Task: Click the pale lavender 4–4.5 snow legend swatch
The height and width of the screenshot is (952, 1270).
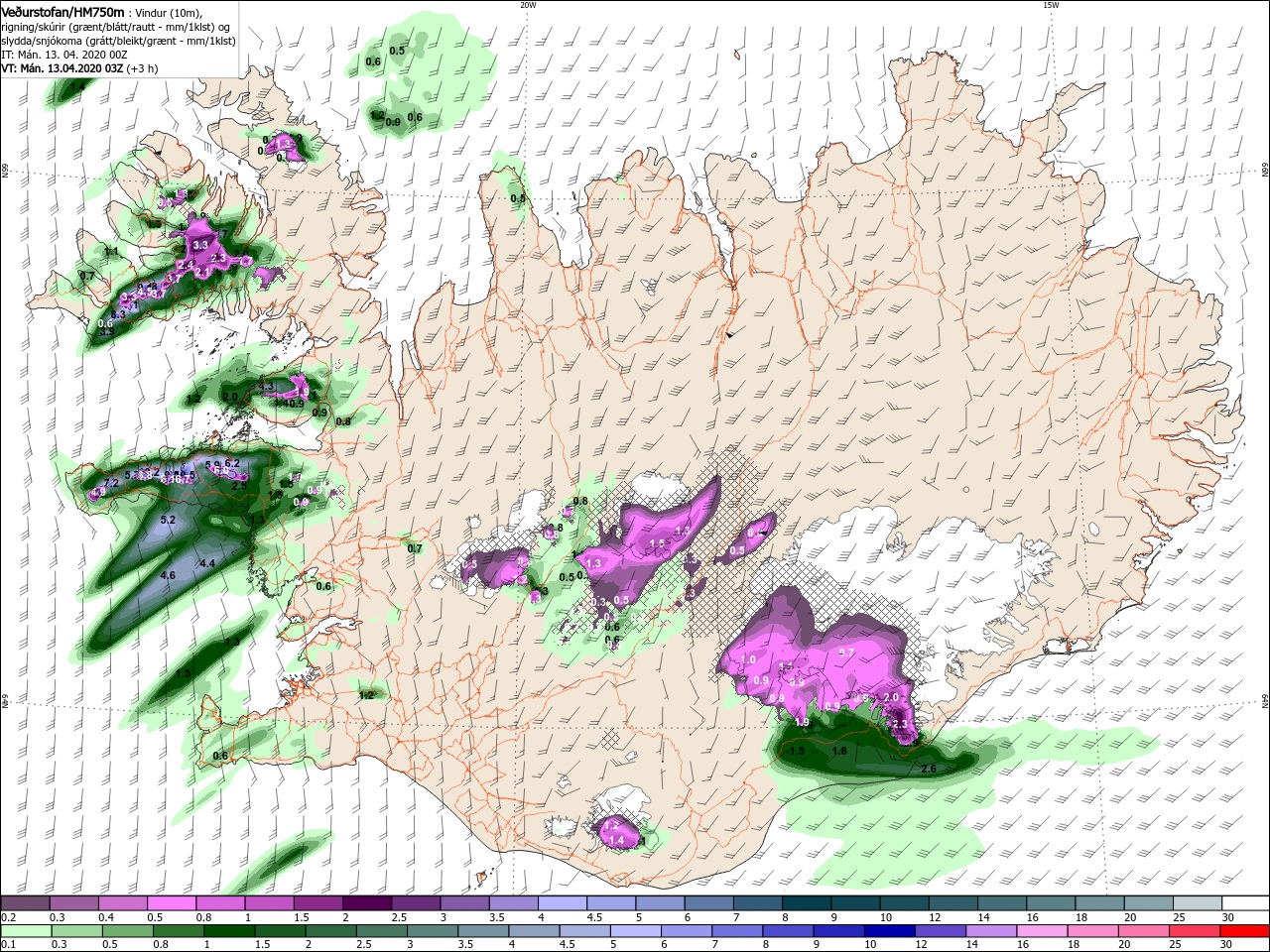Action: coord(563,904)
